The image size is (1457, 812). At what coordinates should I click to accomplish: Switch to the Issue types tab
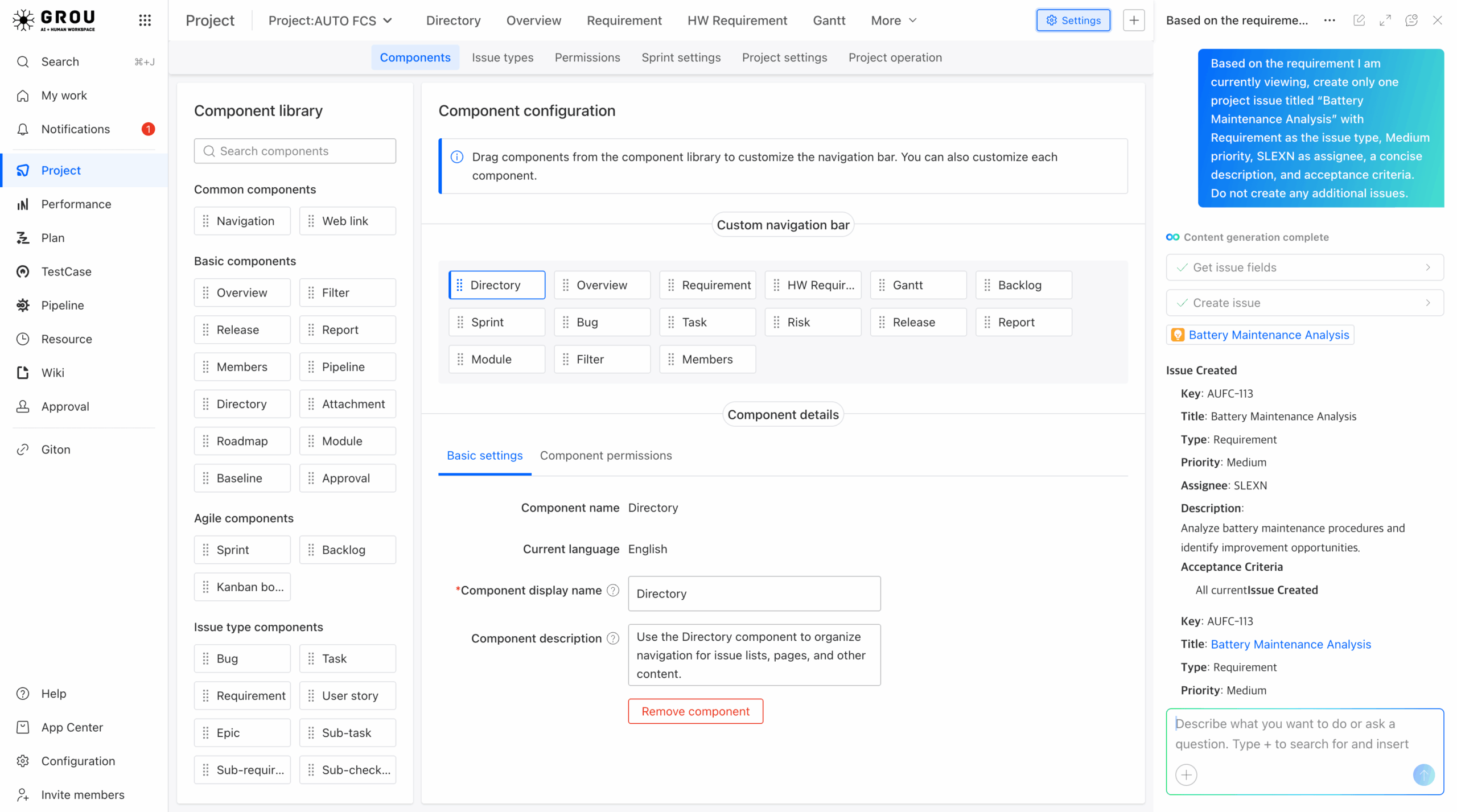coord(503,57)
